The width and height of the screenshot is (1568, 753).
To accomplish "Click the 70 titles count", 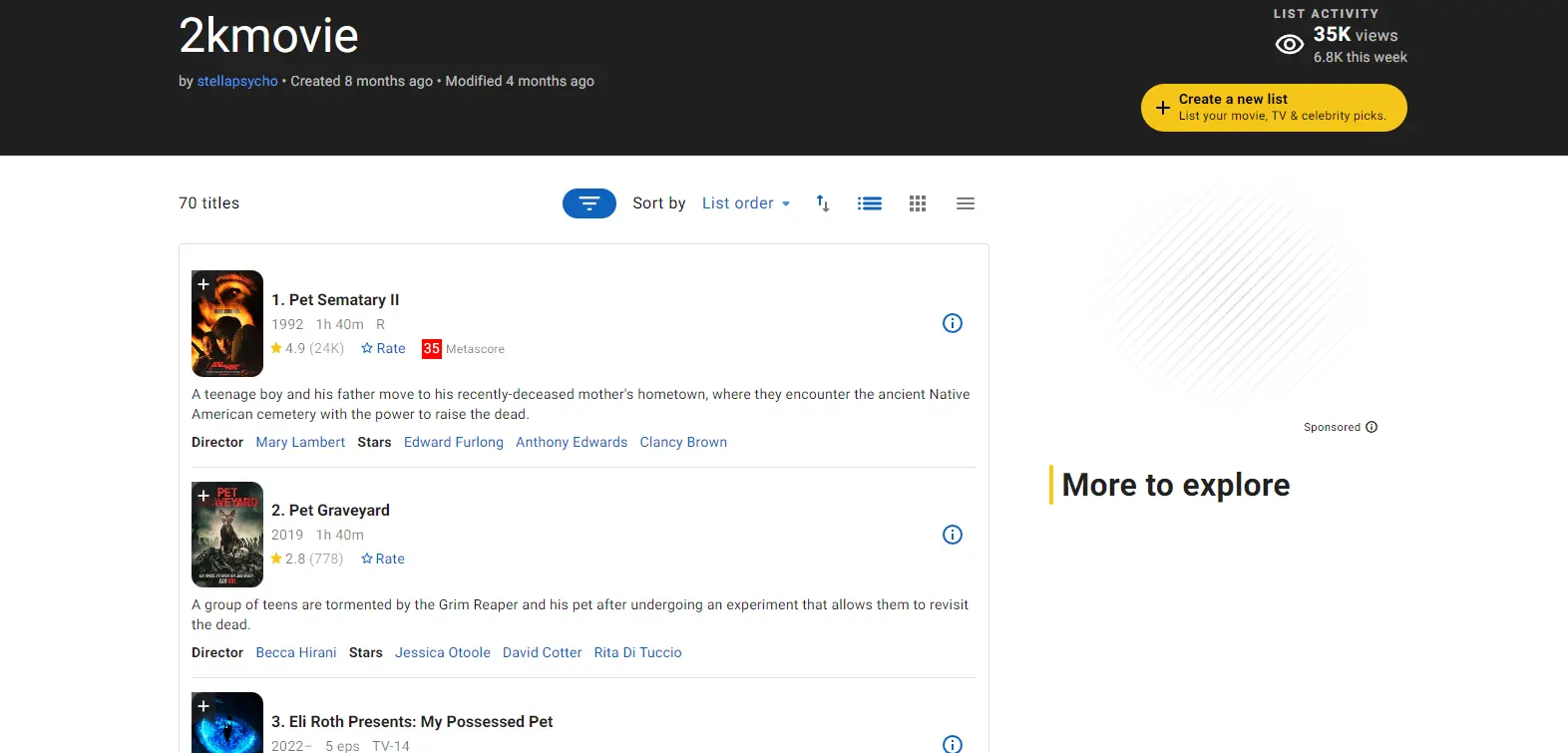I will click(x=209, y=203).
